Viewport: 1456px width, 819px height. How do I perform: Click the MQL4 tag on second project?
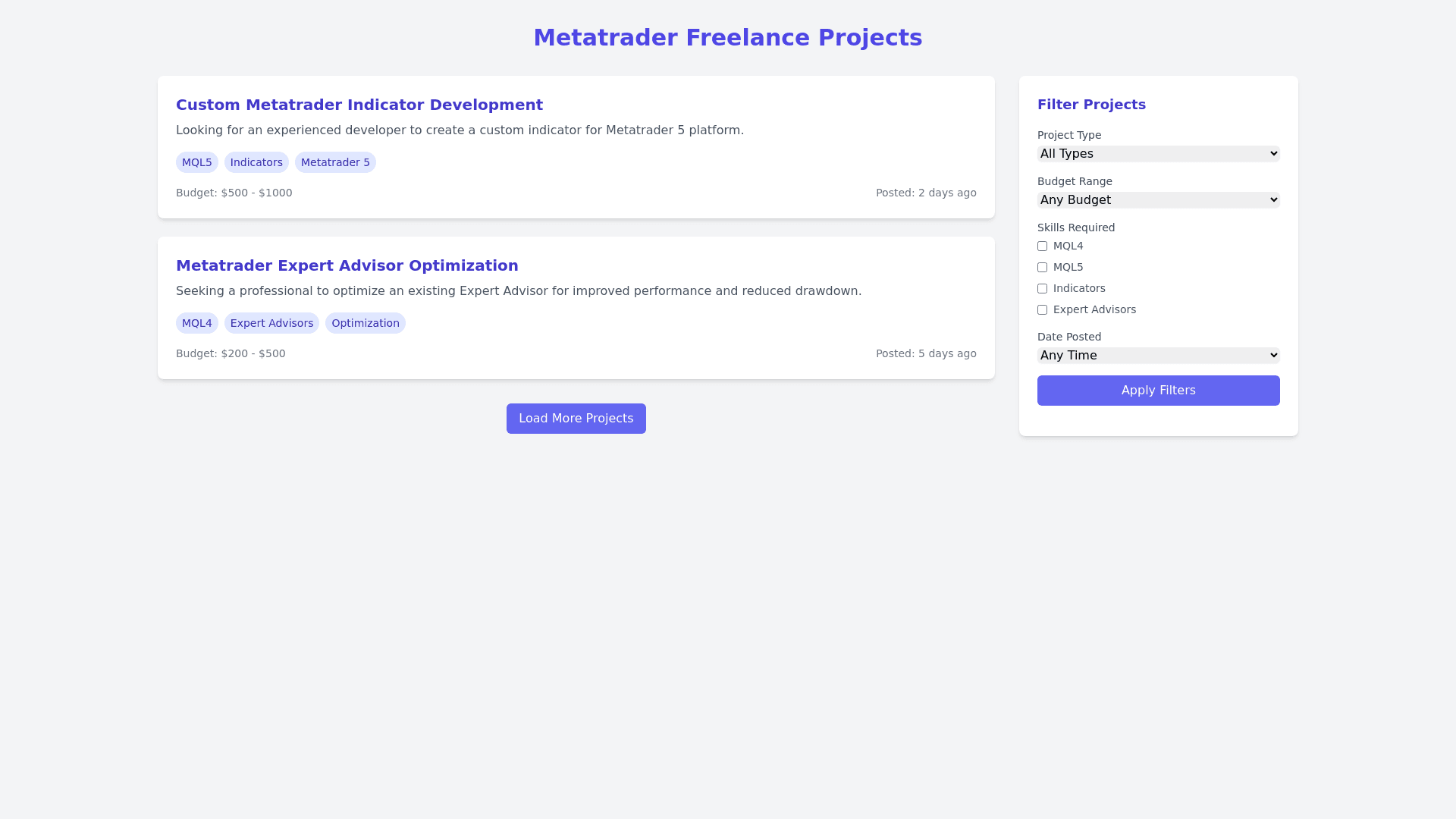click(197, 323)
